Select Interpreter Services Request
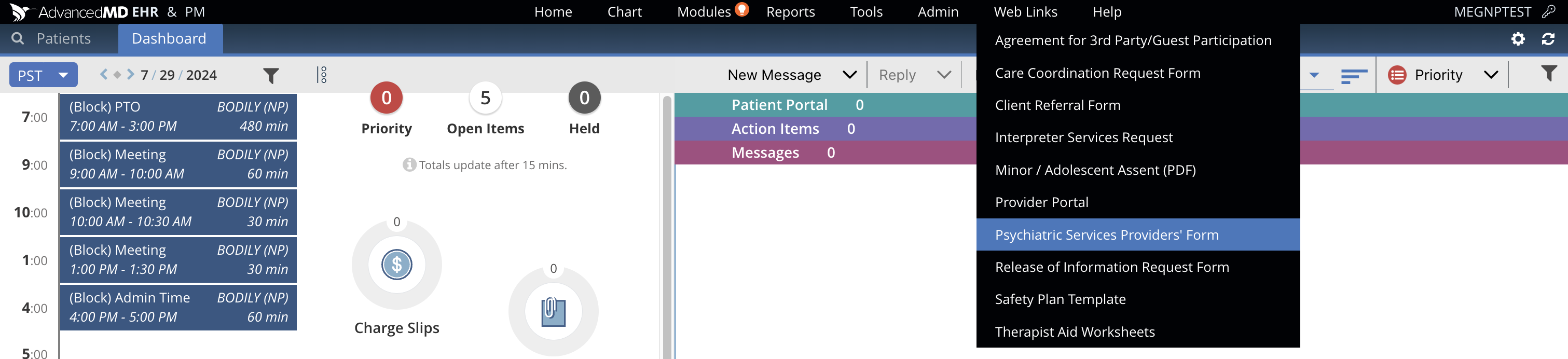The height and width of the screenshot is (359, 1568). click(x=1138, y=137)
